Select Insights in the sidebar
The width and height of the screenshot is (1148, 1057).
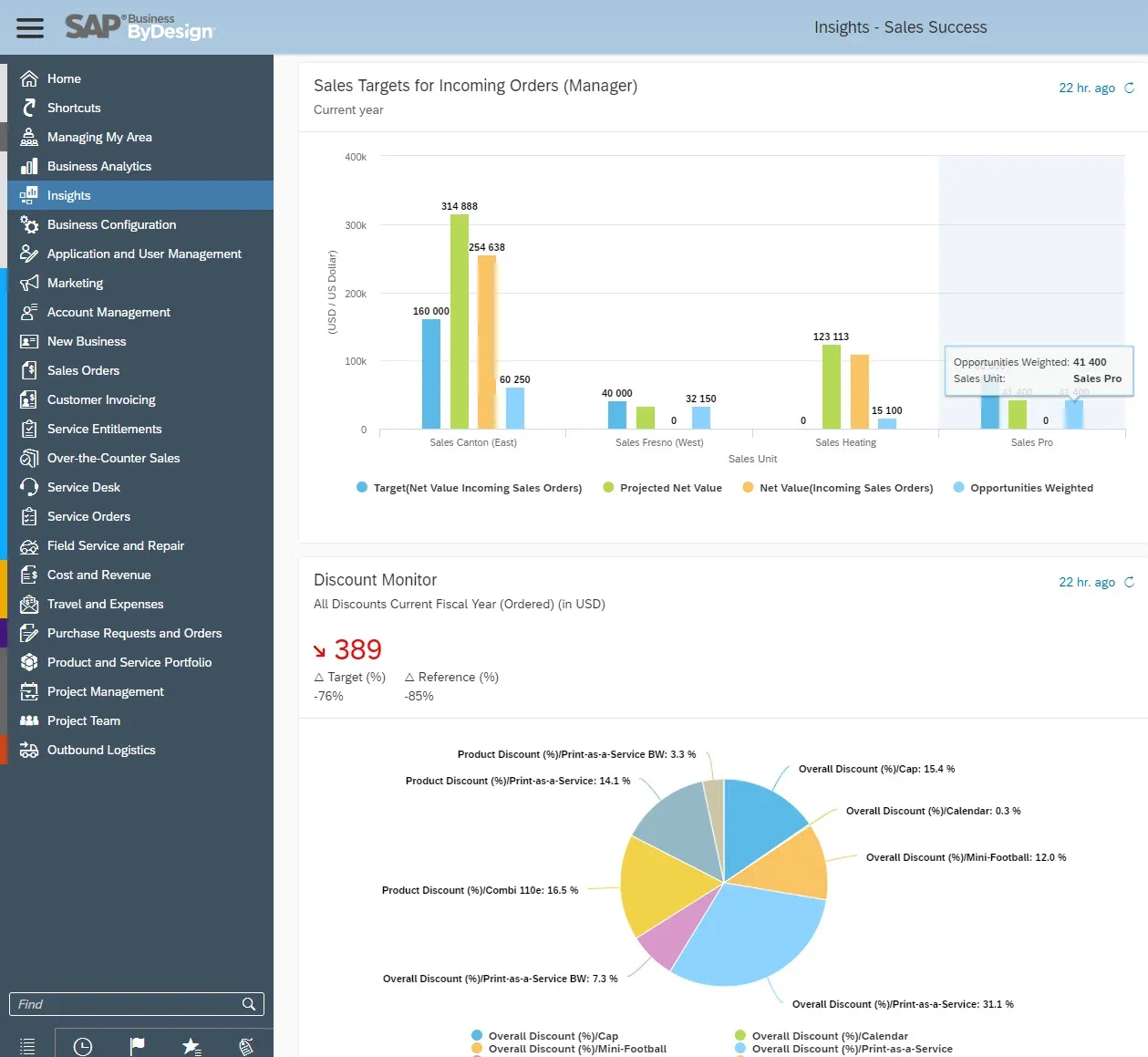coord(68,195)
